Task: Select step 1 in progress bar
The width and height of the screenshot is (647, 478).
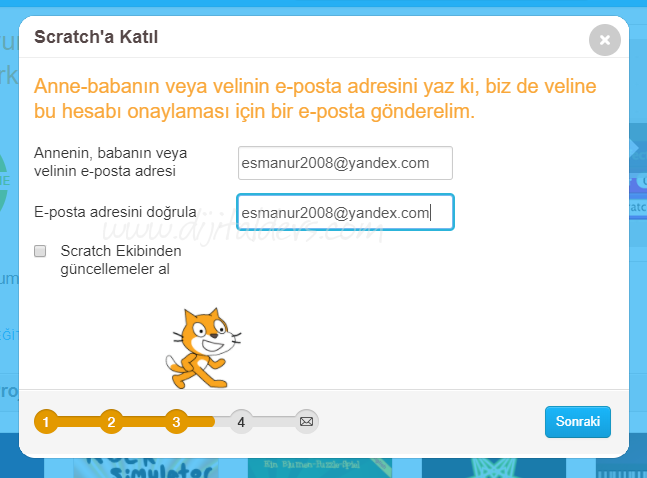Action: click(x=46, y=421)
